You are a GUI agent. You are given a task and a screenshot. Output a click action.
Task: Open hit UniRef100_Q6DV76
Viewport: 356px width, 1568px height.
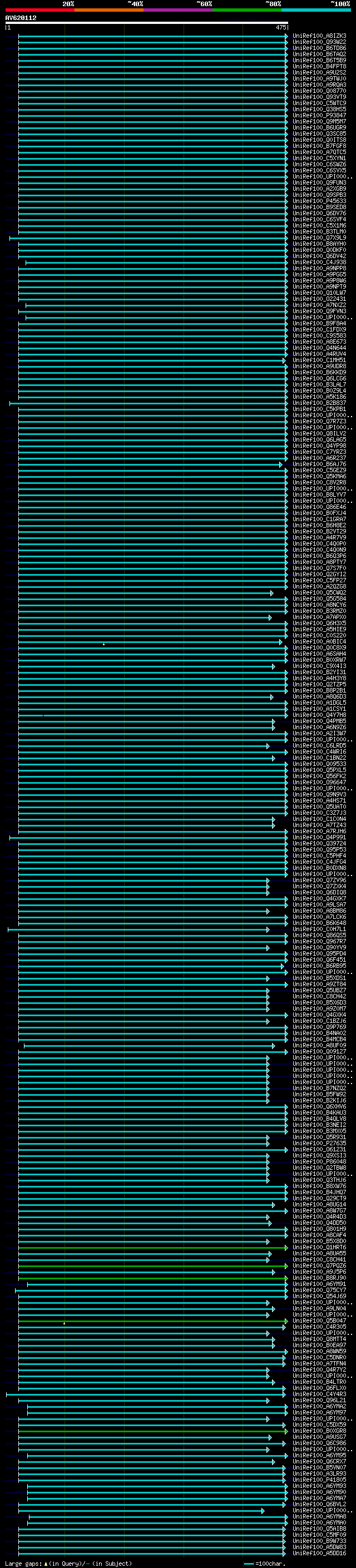pos(319,213)
